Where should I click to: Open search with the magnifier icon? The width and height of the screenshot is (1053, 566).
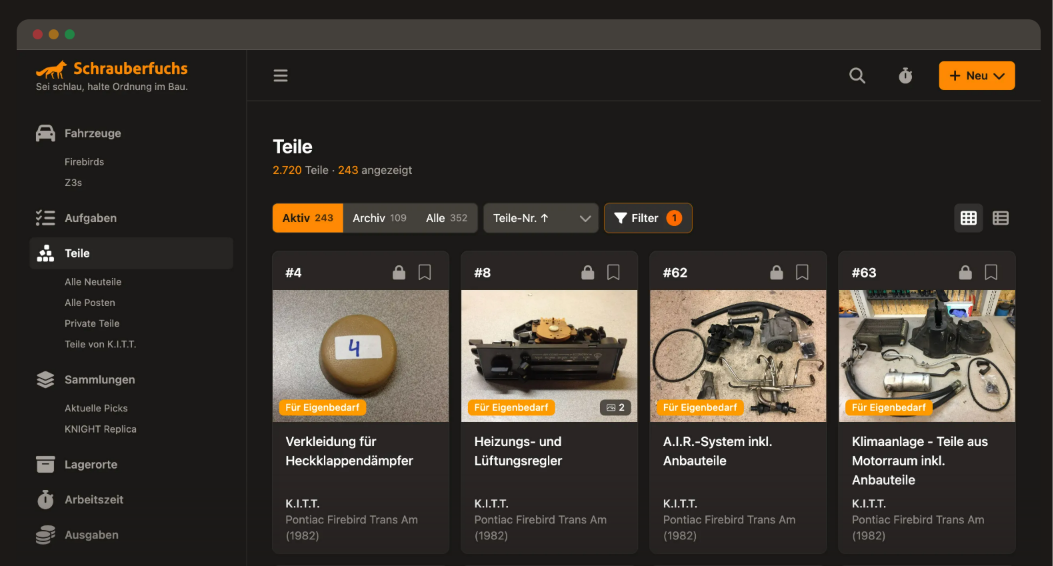857,75
